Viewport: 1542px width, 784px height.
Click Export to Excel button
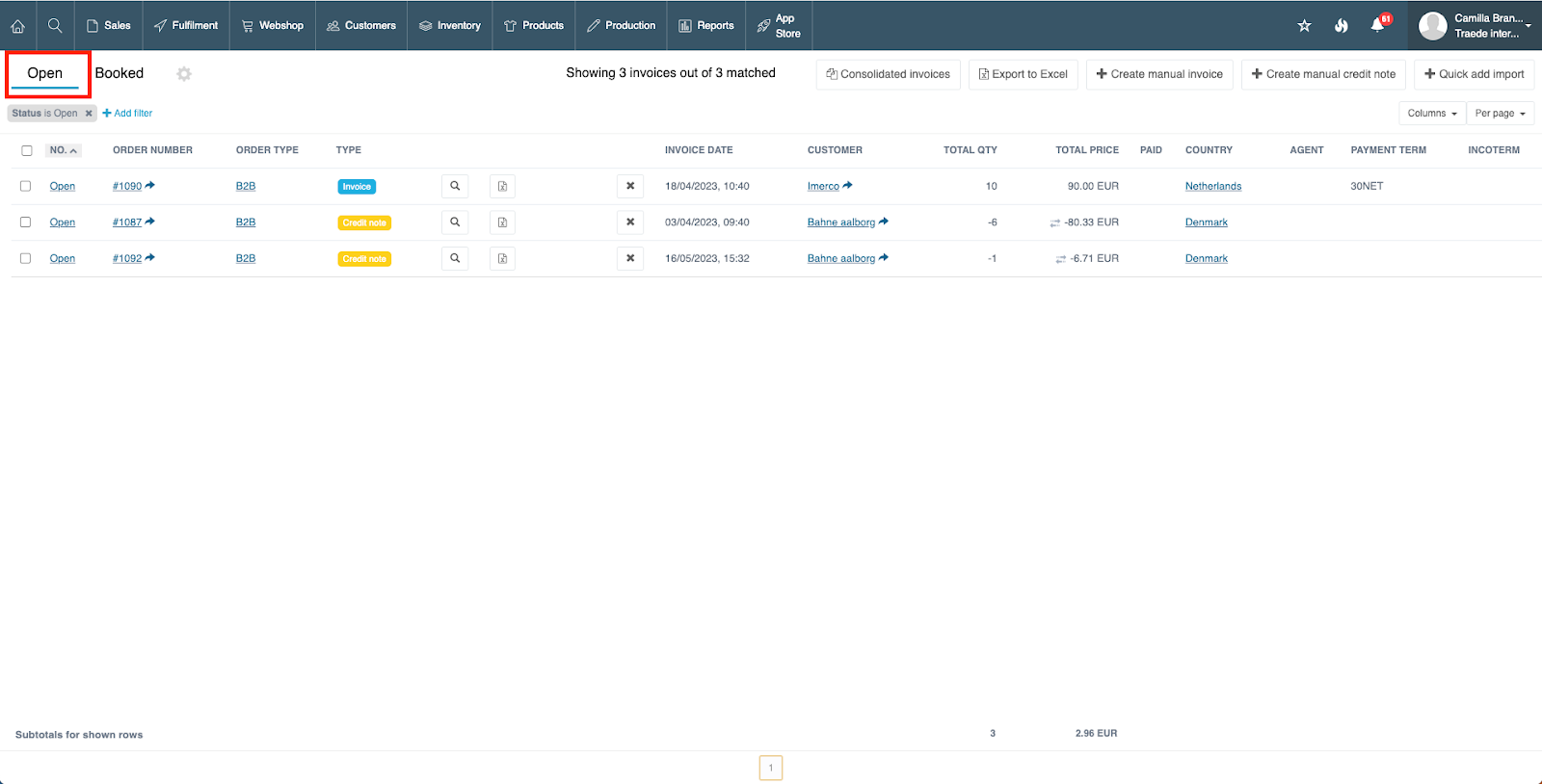(x=1024, y=74)
